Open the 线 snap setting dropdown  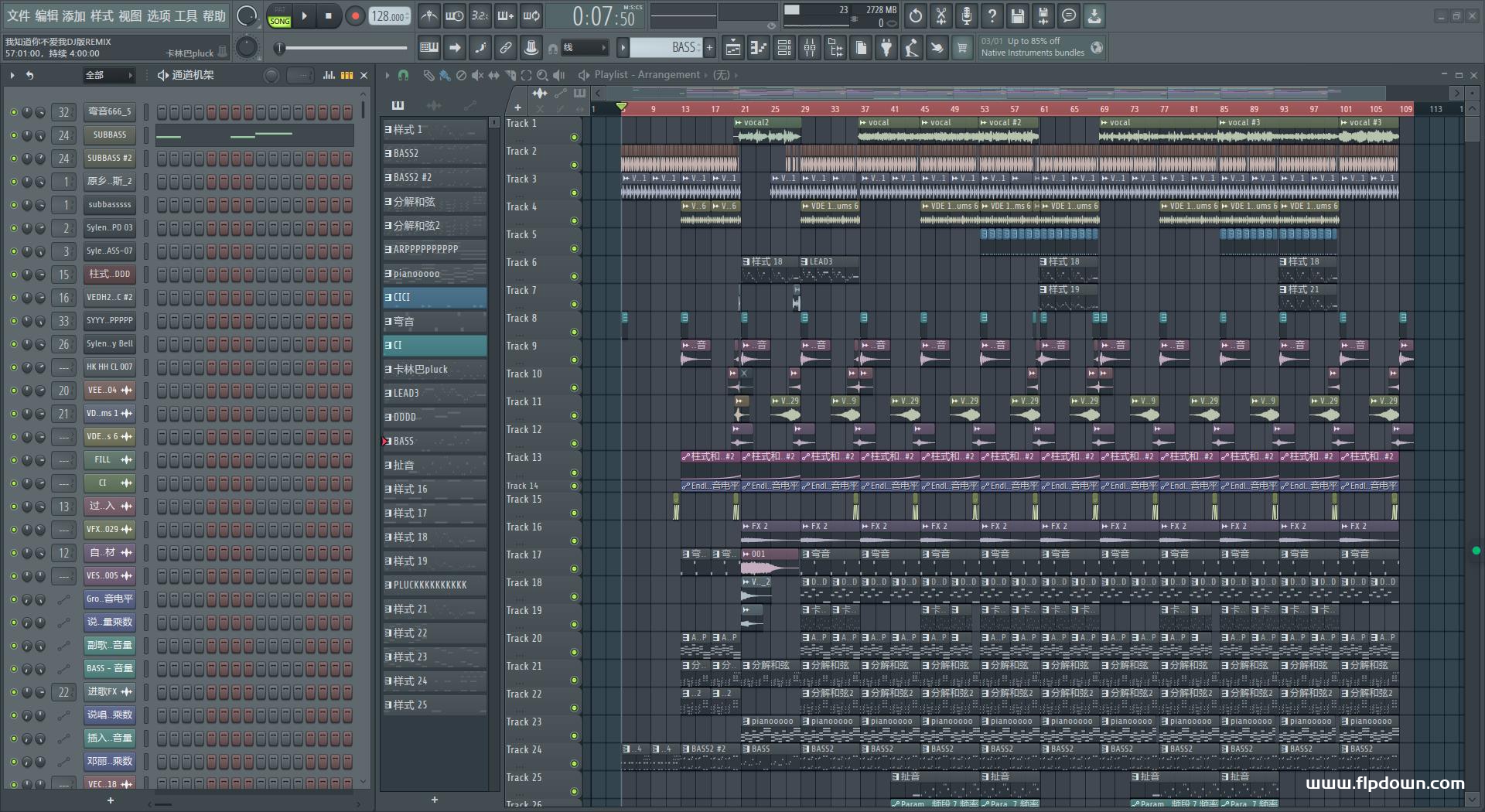[x=584, y=48]
